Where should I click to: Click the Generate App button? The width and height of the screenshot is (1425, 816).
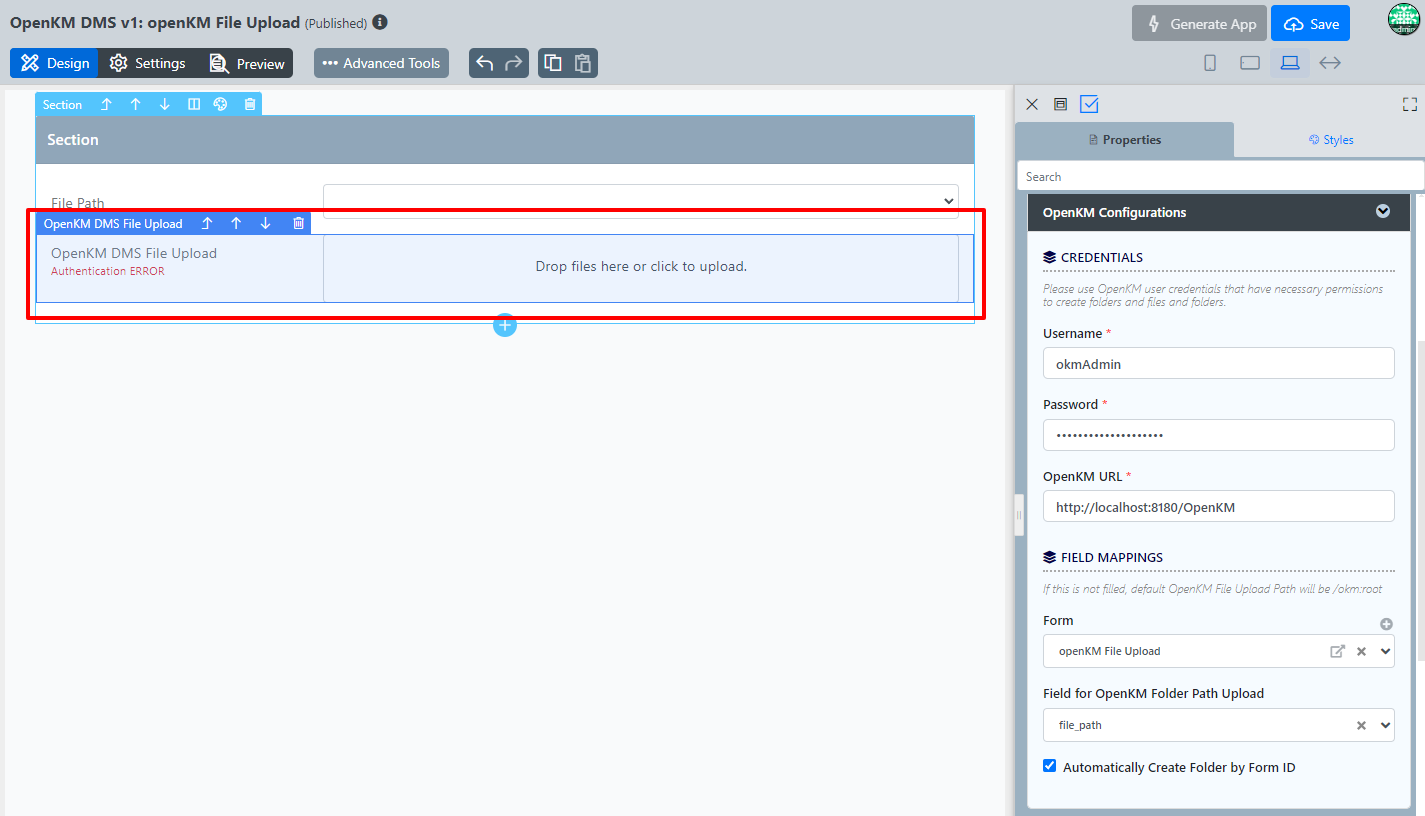[x=1200, y=24]
